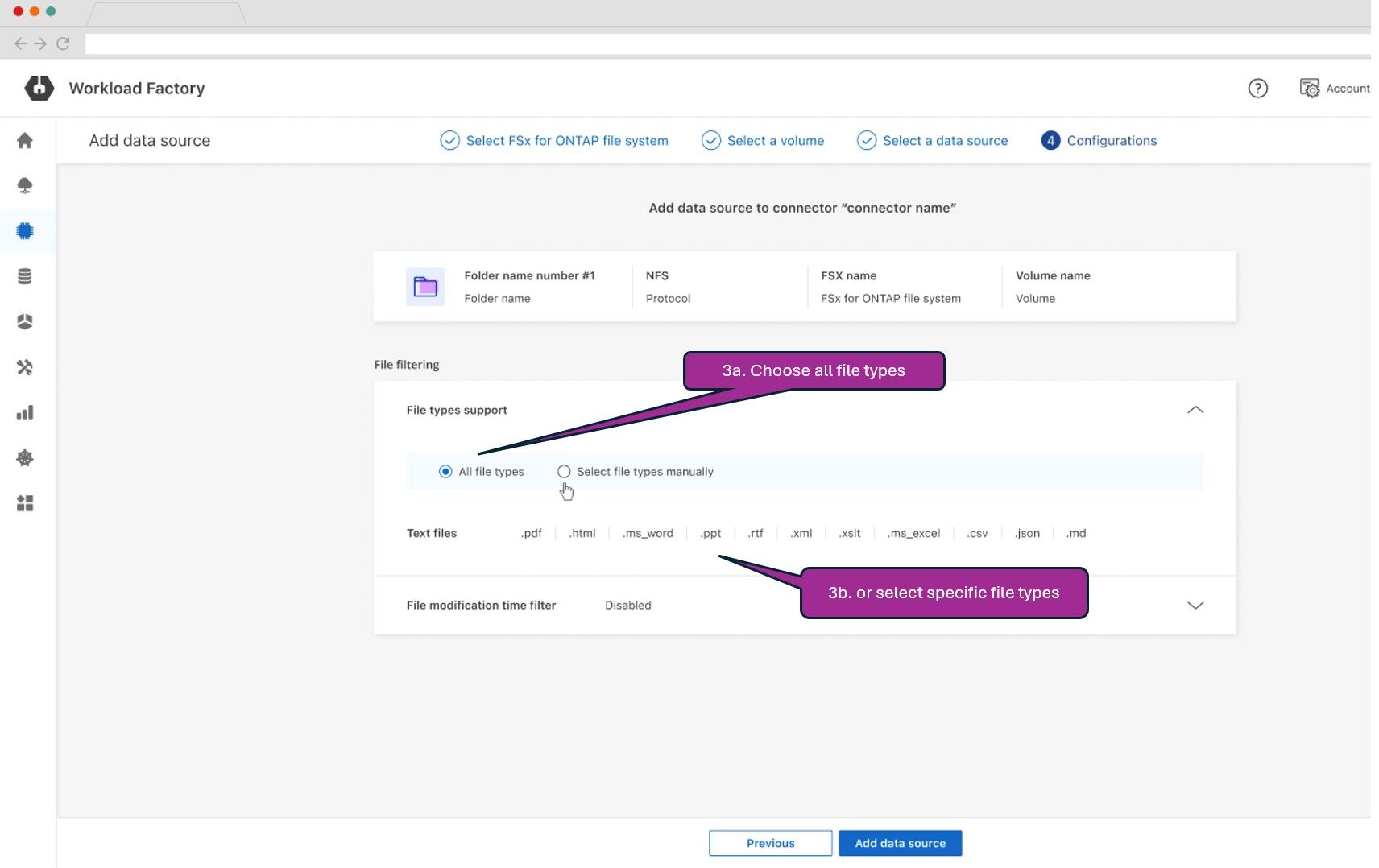View the bar chart analytics sidebar icon
This screenshot has width=1379, height=868.
click(x=26, y=412)
